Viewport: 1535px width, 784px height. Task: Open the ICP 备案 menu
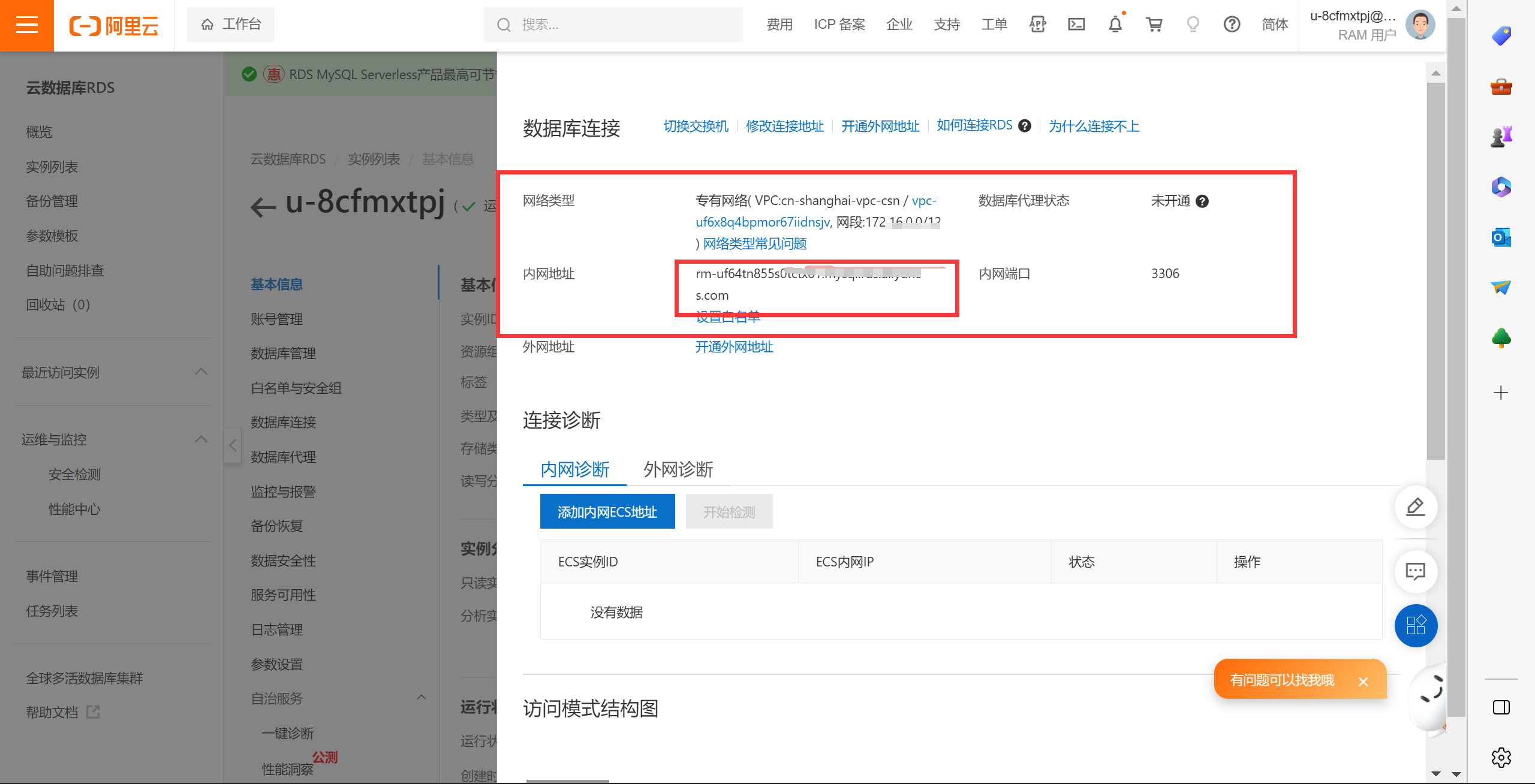839,25
